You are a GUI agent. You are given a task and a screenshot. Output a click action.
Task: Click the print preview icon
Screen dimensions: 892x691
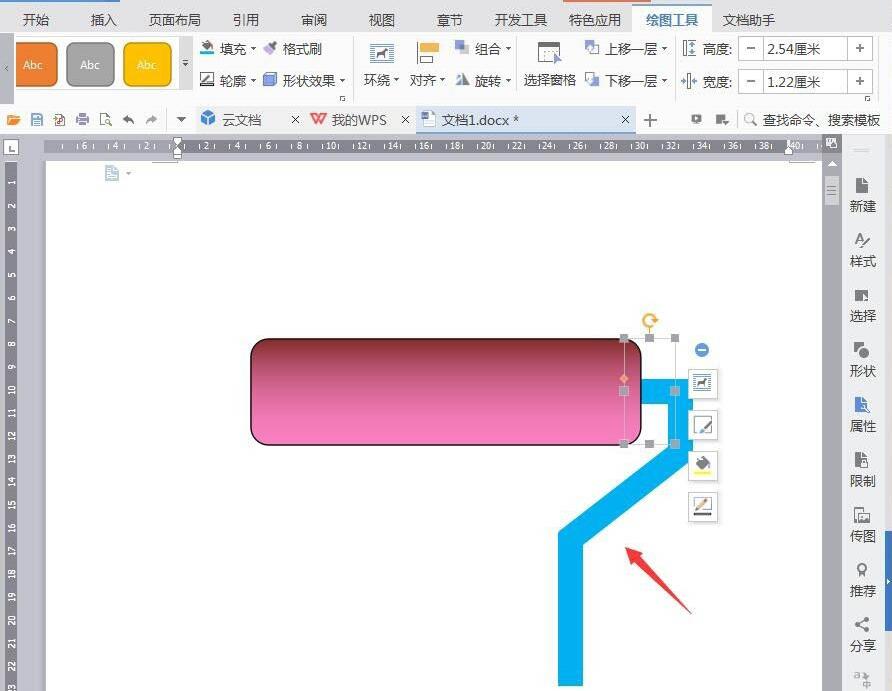pos(105,119)
